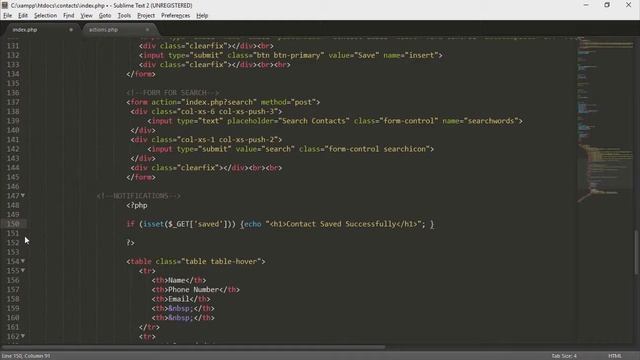Minimize the Sublime Text window

coord(586,5)
